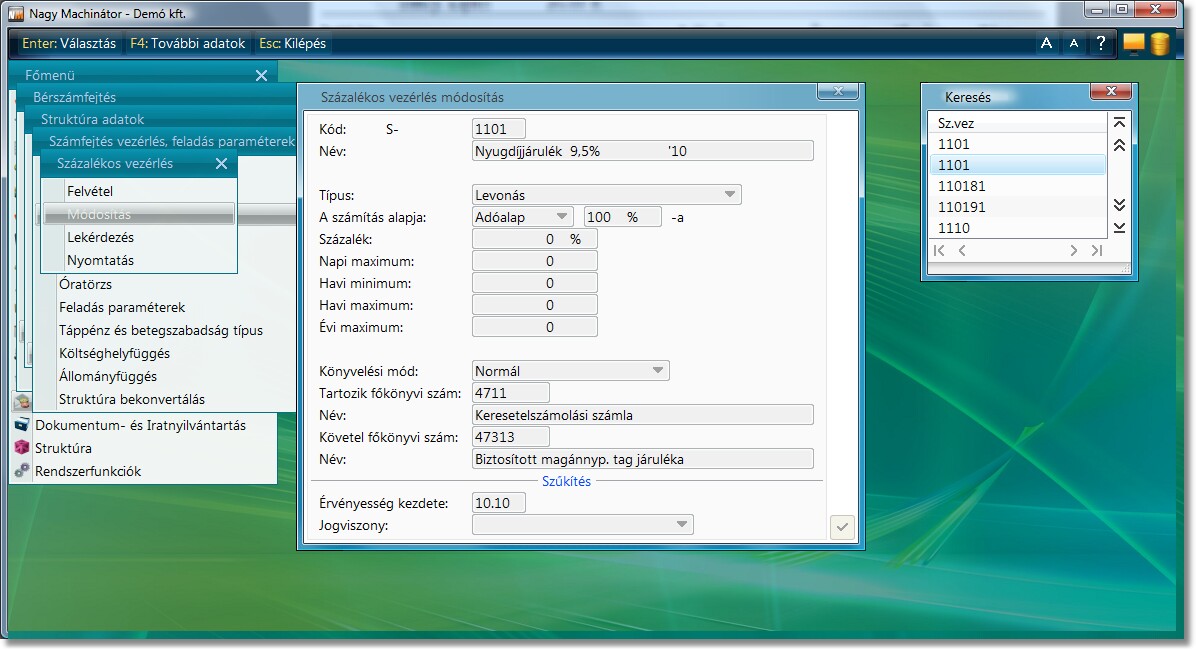1196x651 pixels.
Task: Click the Struktúra pink cube icon
Action: (22, 448)
